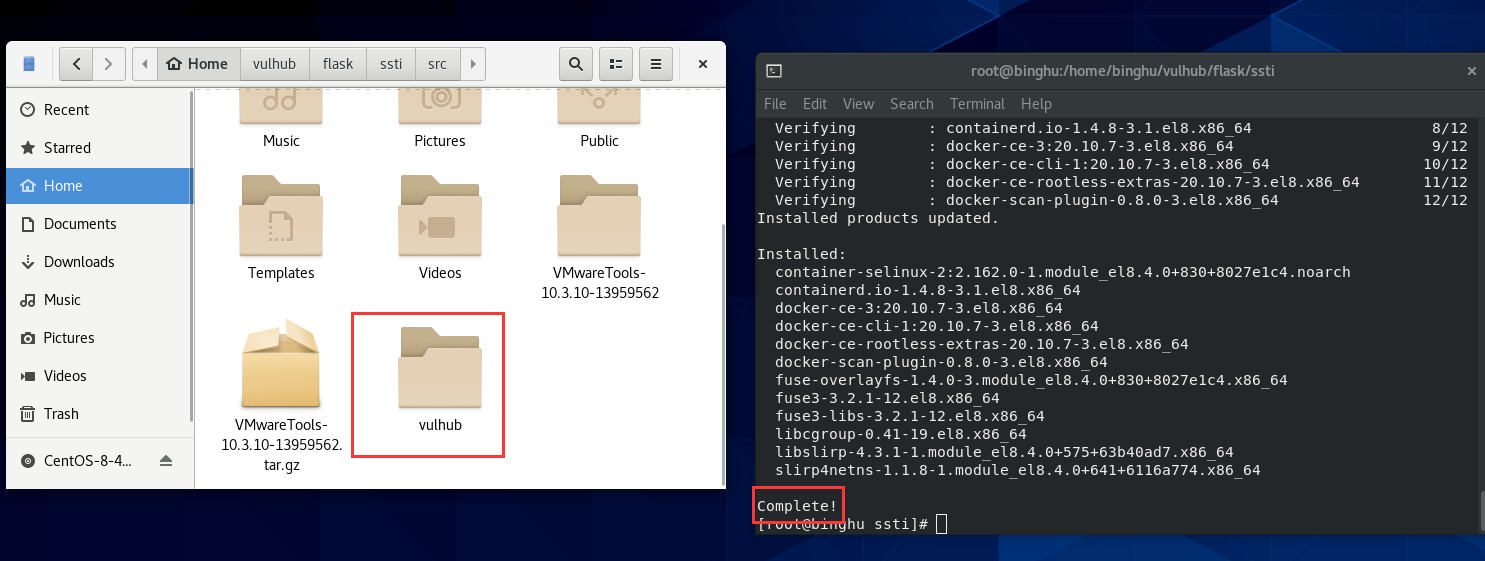The height and width of the screenshot is (561, 1485).
Task: Open Trash from the sidebar
Action: point(98,414)
